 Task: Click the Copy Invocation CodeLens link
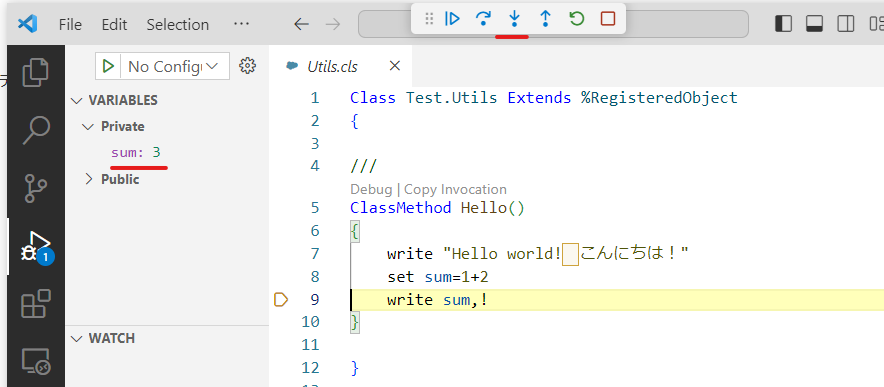tap(456, 189)
